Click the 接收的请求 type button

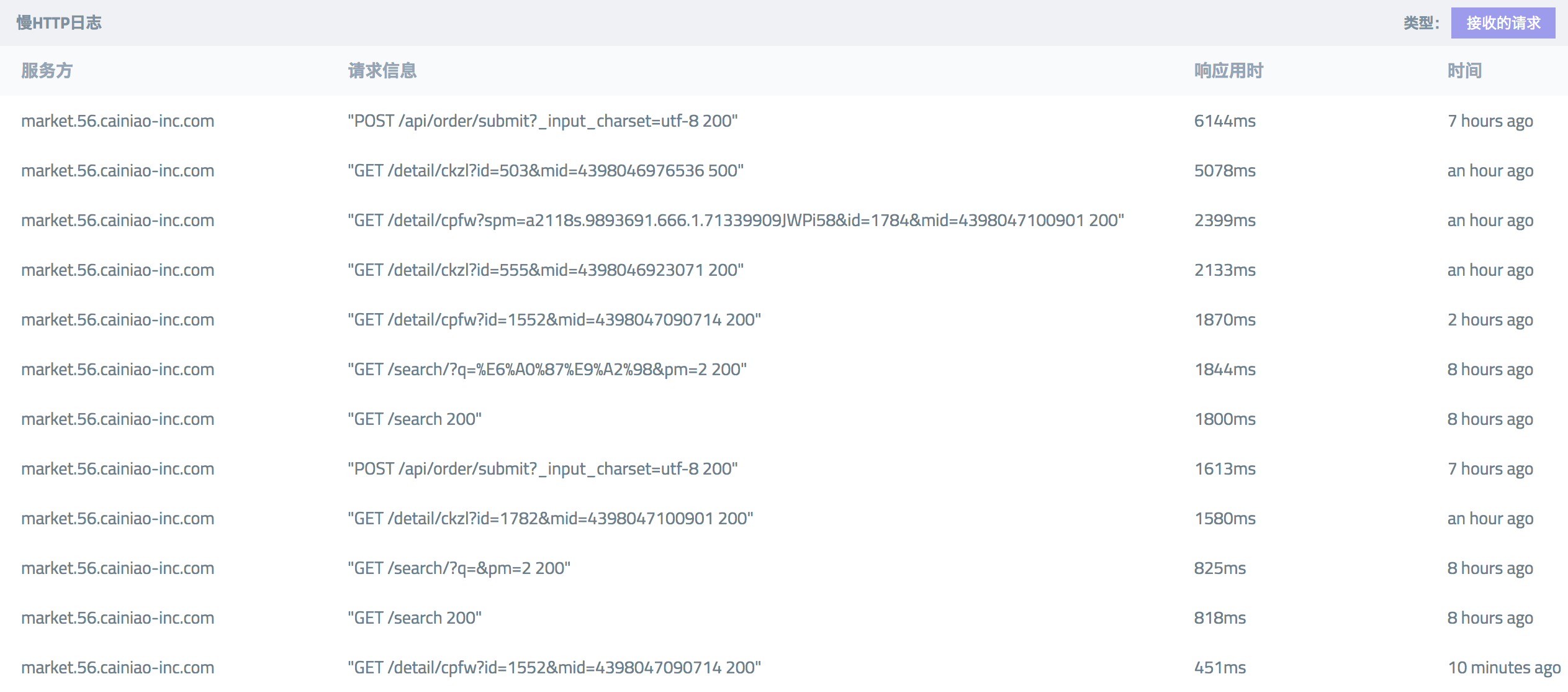[1503, 23]
